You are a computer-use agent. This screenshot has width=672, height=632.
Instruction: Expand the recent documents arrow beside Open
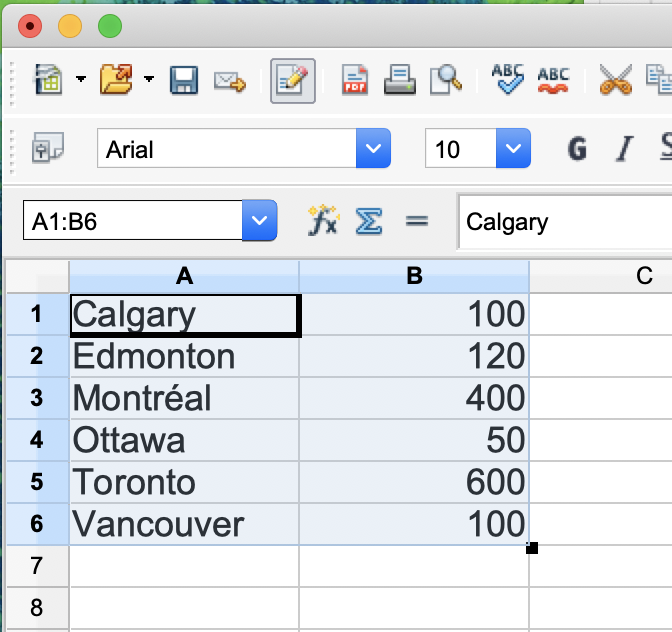(x=149, y=79)
